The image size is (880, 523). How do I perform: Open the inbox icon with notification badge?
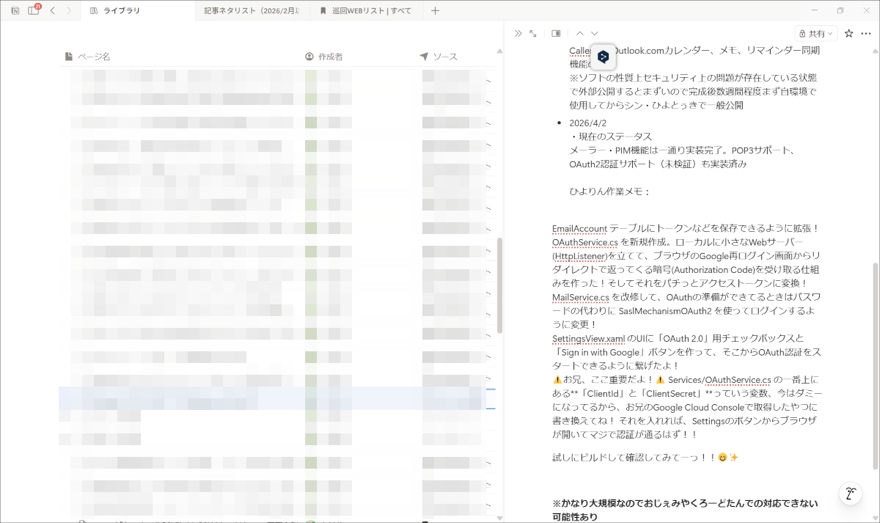point(33,11)
